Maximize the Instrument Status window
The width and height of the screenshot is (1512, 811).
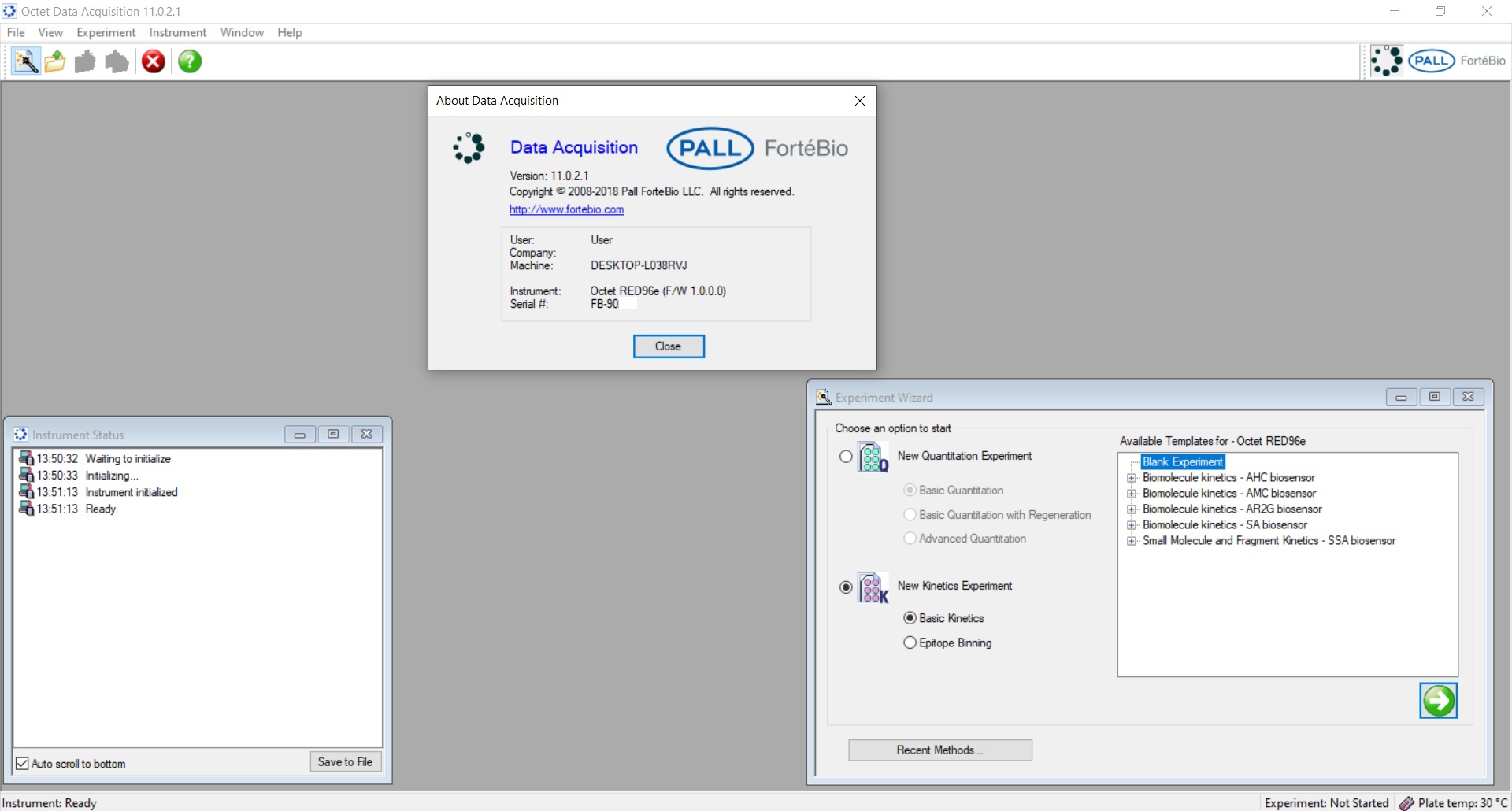(x=333, y=434)
